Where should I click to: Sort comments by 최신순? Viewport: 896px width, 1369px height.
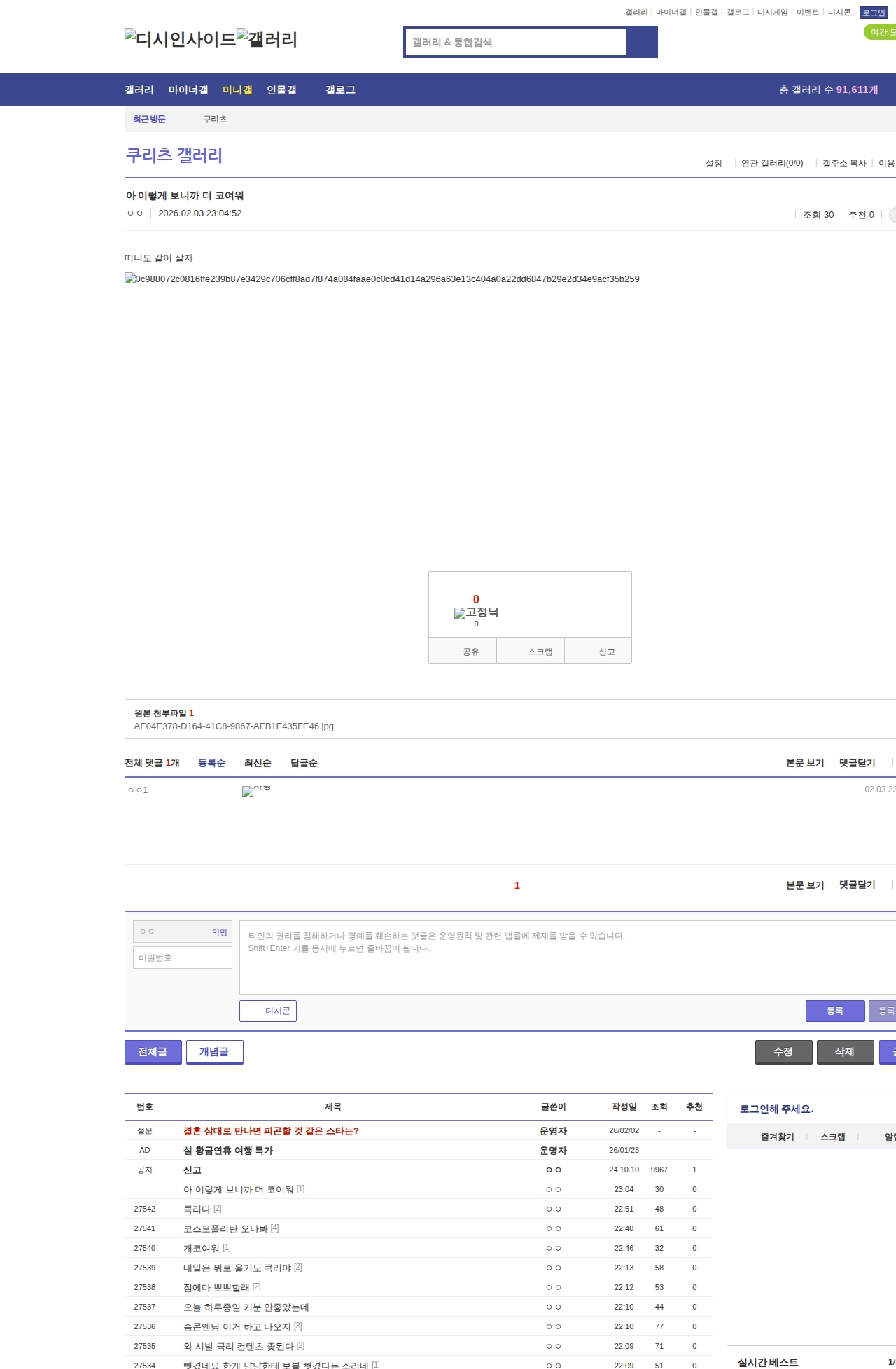pos(258,763)
